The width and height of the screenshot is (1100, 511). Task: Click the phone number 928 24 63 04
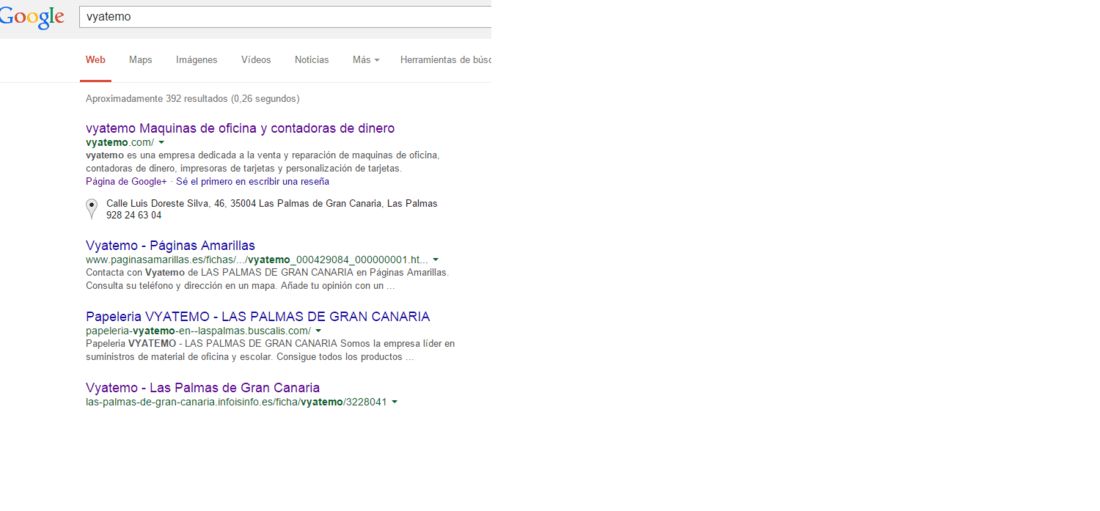click(x=133, y=215)
